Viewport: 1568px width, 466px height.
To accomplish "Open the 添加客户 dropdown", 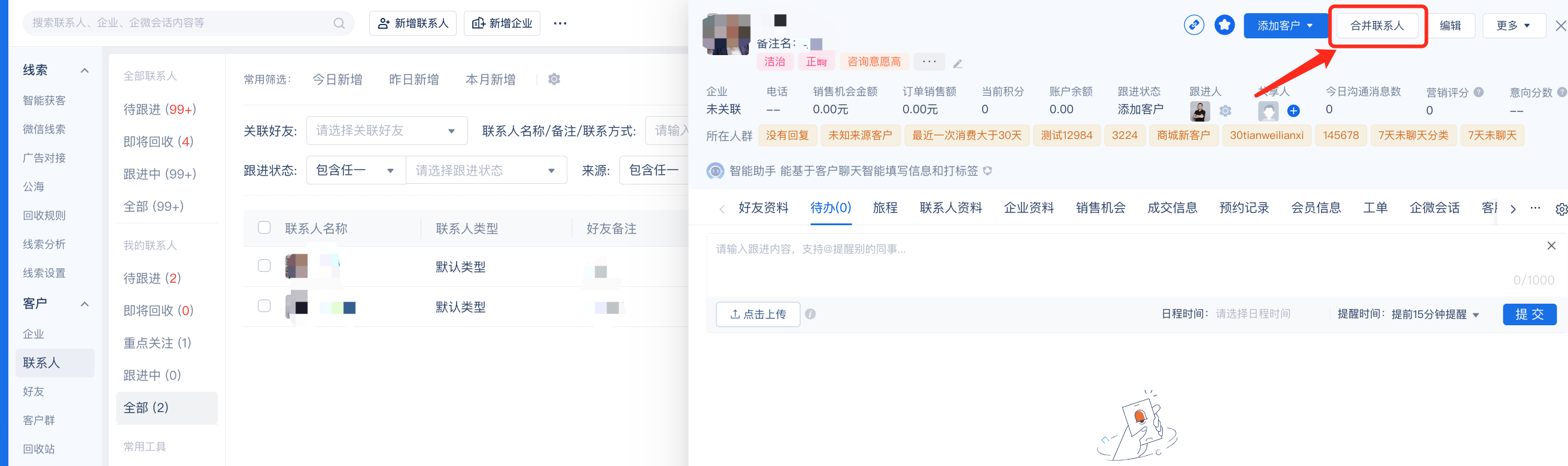I will (x=1284, y=26).
